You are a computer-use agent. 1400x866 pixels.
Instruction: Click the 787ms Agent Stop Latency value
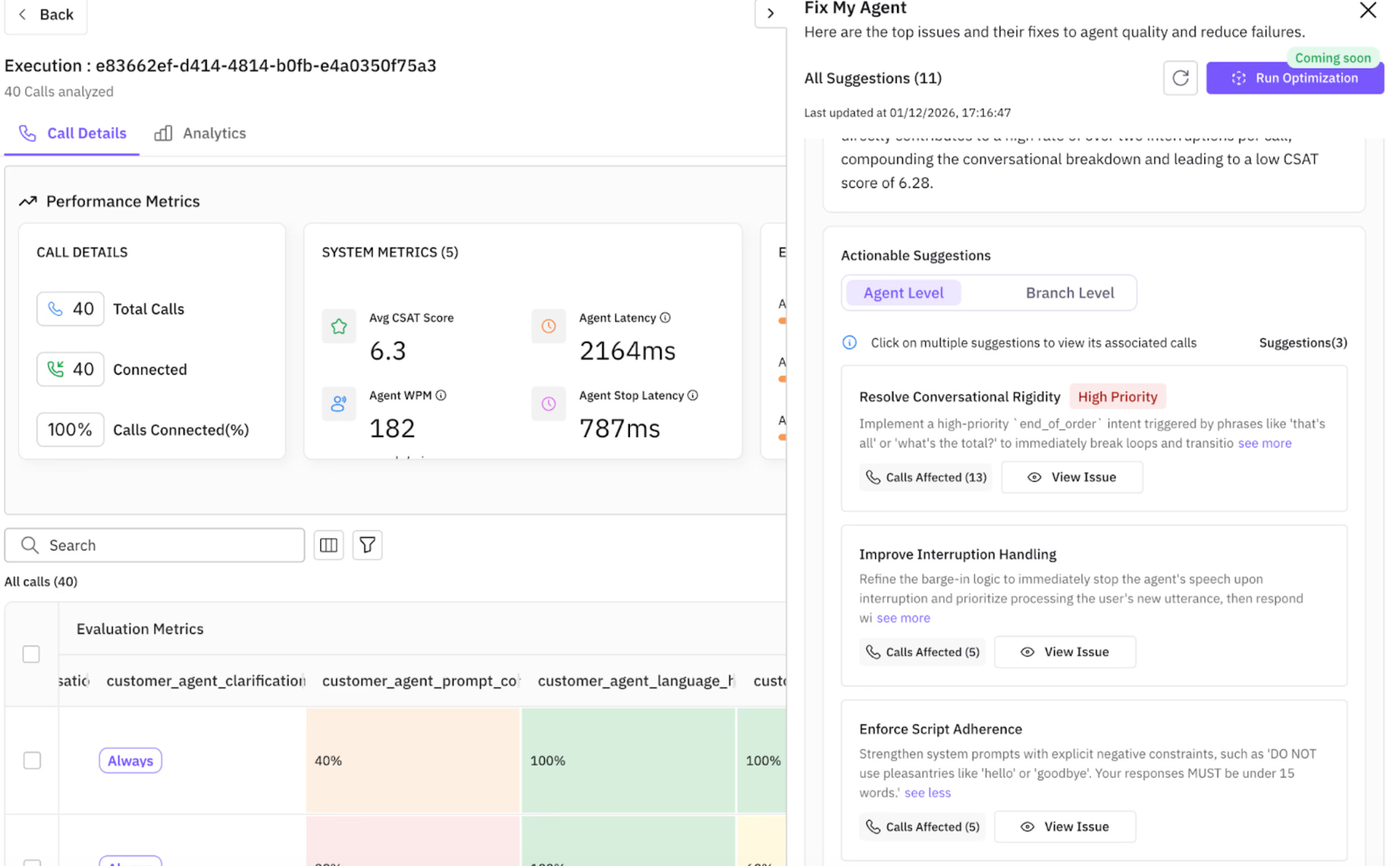[x=620, y=428]
